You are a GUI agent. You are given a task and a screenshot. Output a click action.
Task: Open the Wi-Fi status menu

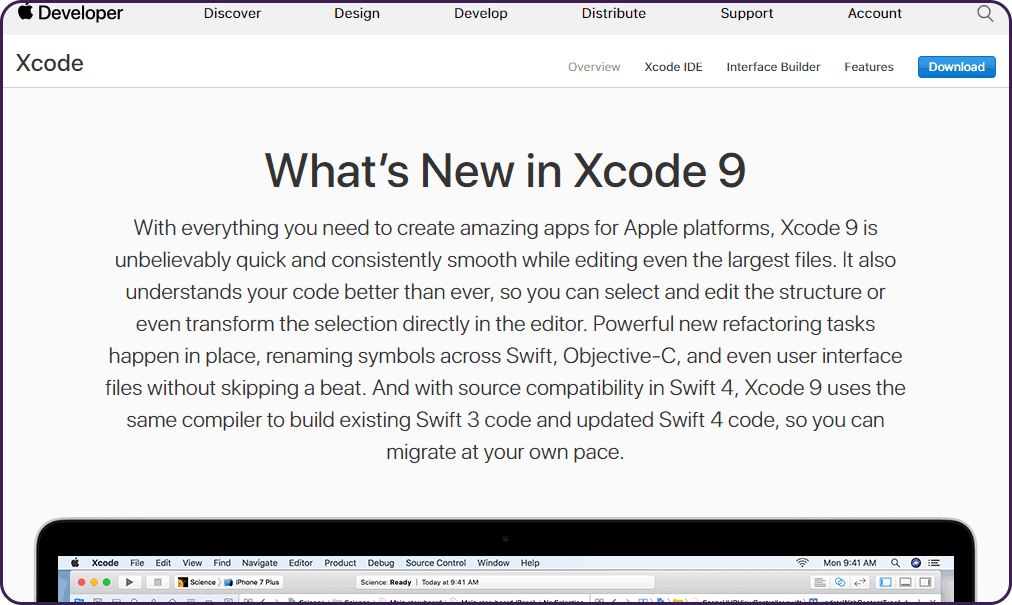point(802,562)
